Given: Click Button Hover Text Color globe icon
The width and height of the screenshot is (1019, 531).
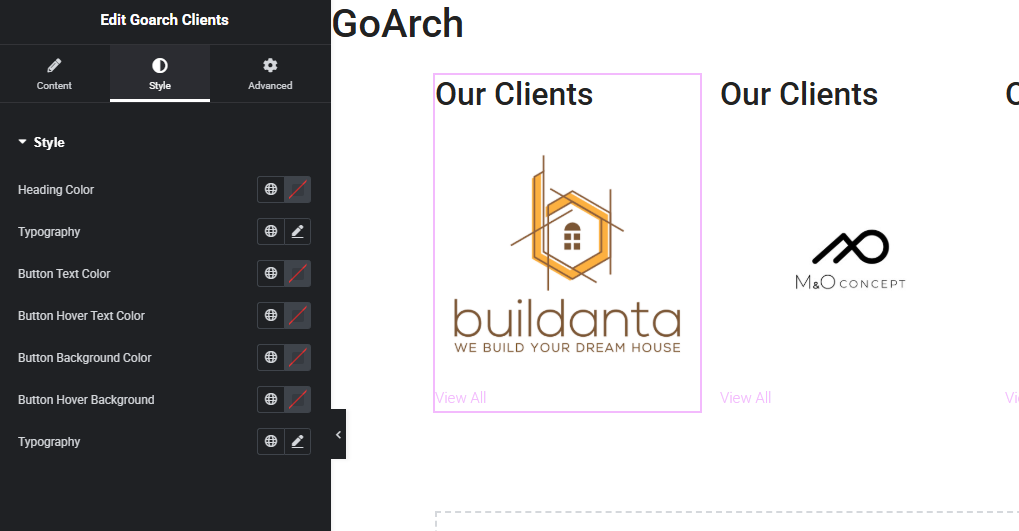Looking at the screenshot, I should click(271, 315).
